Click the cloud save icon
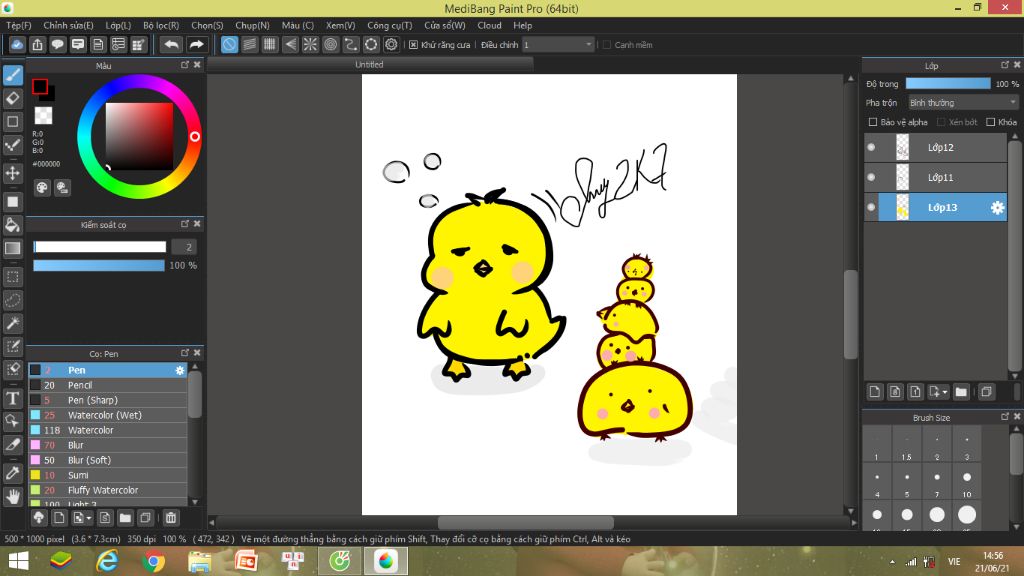 click(17, 44)
